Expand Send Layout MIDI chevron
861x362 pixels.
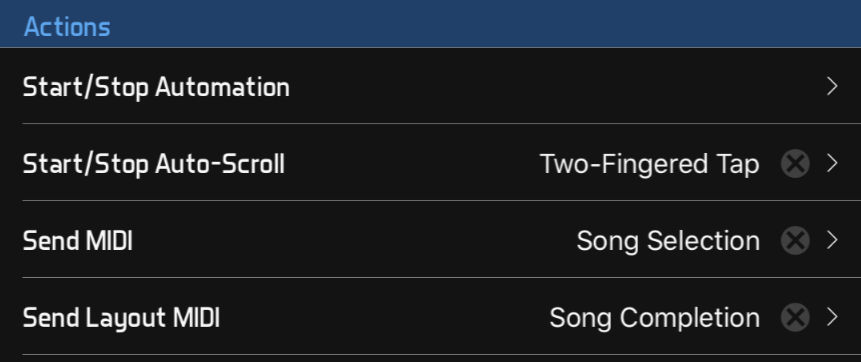point(832,318)
